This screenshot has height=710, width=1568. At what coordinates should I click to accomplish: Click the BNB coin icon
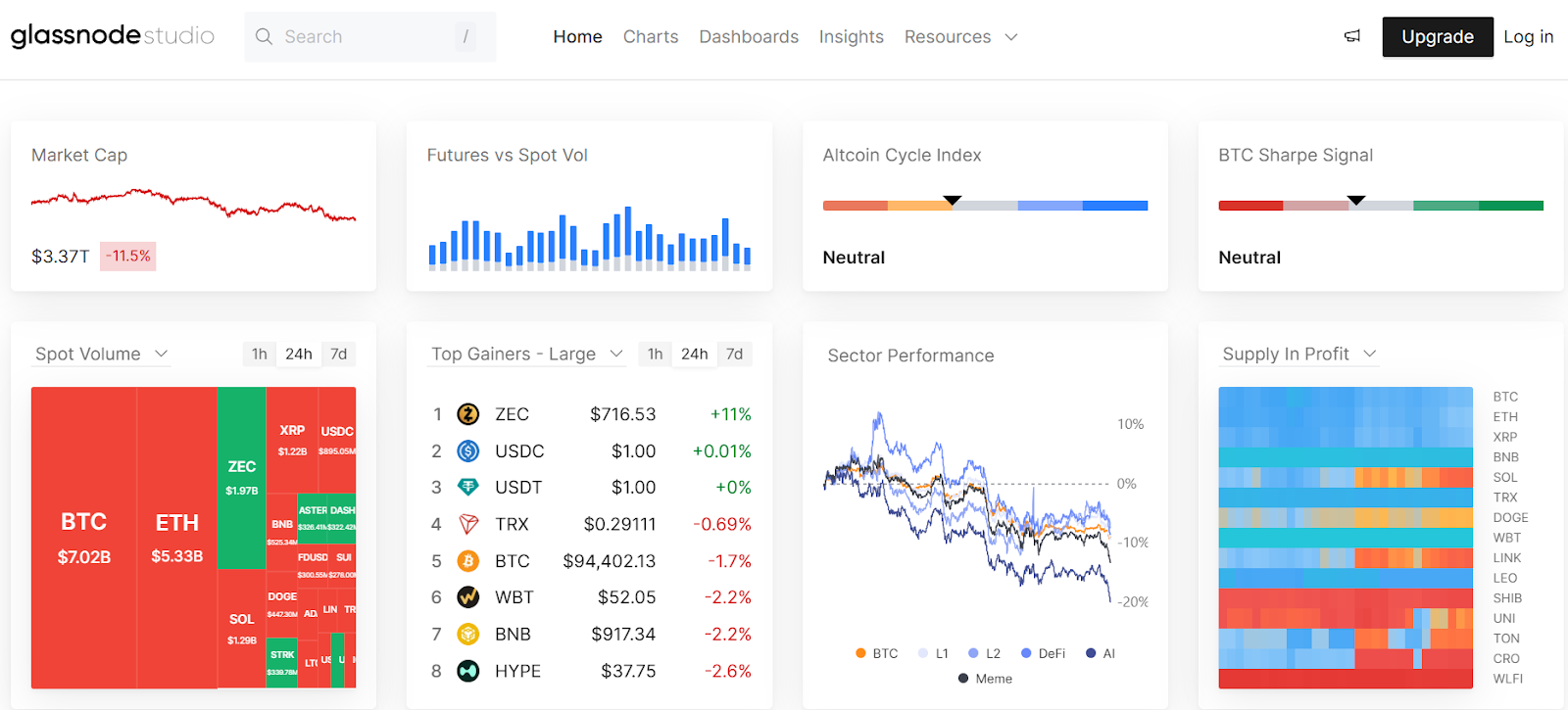[468, 635]
